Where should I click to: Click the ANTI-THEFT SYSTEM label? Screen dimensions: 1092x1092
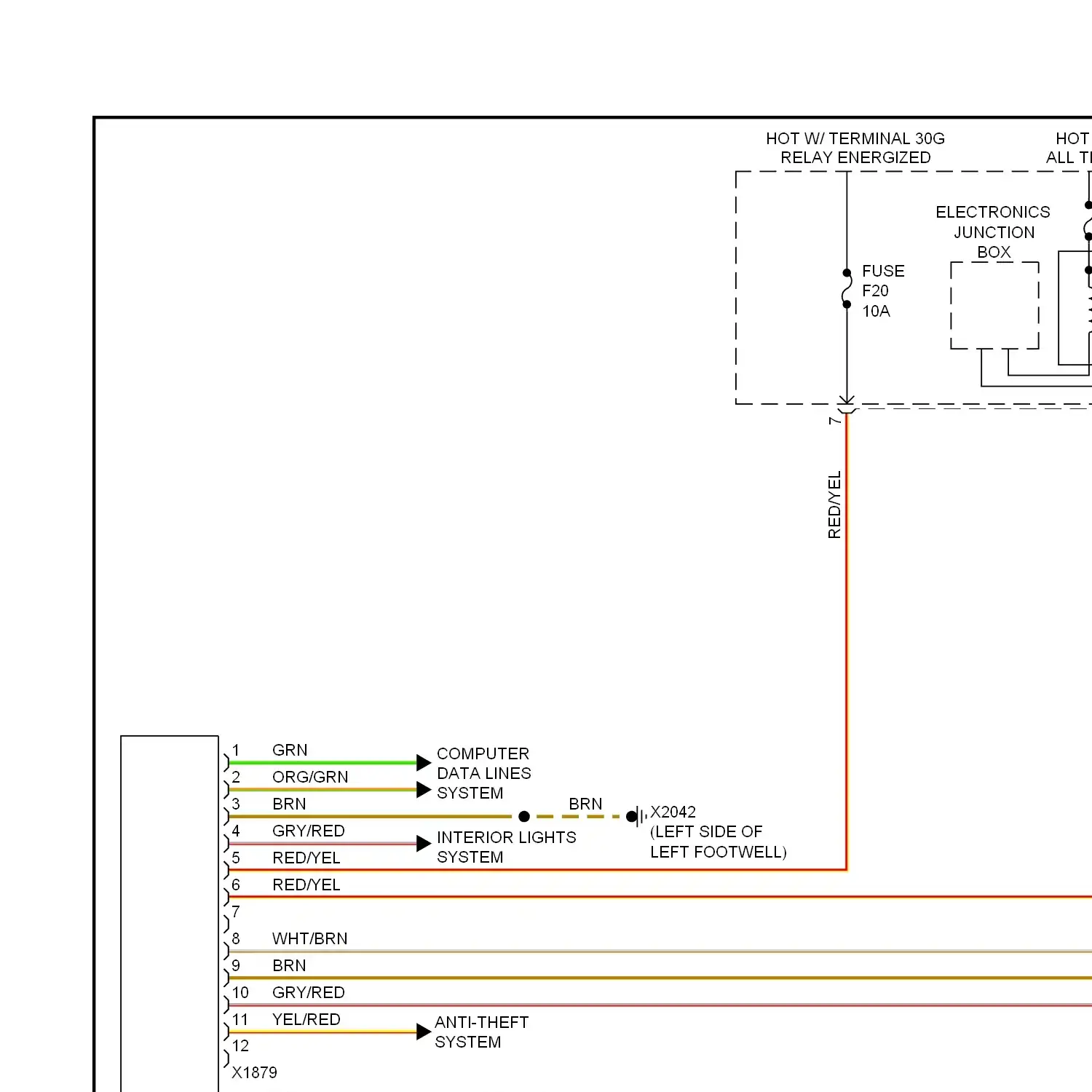tap(482, 1032)
